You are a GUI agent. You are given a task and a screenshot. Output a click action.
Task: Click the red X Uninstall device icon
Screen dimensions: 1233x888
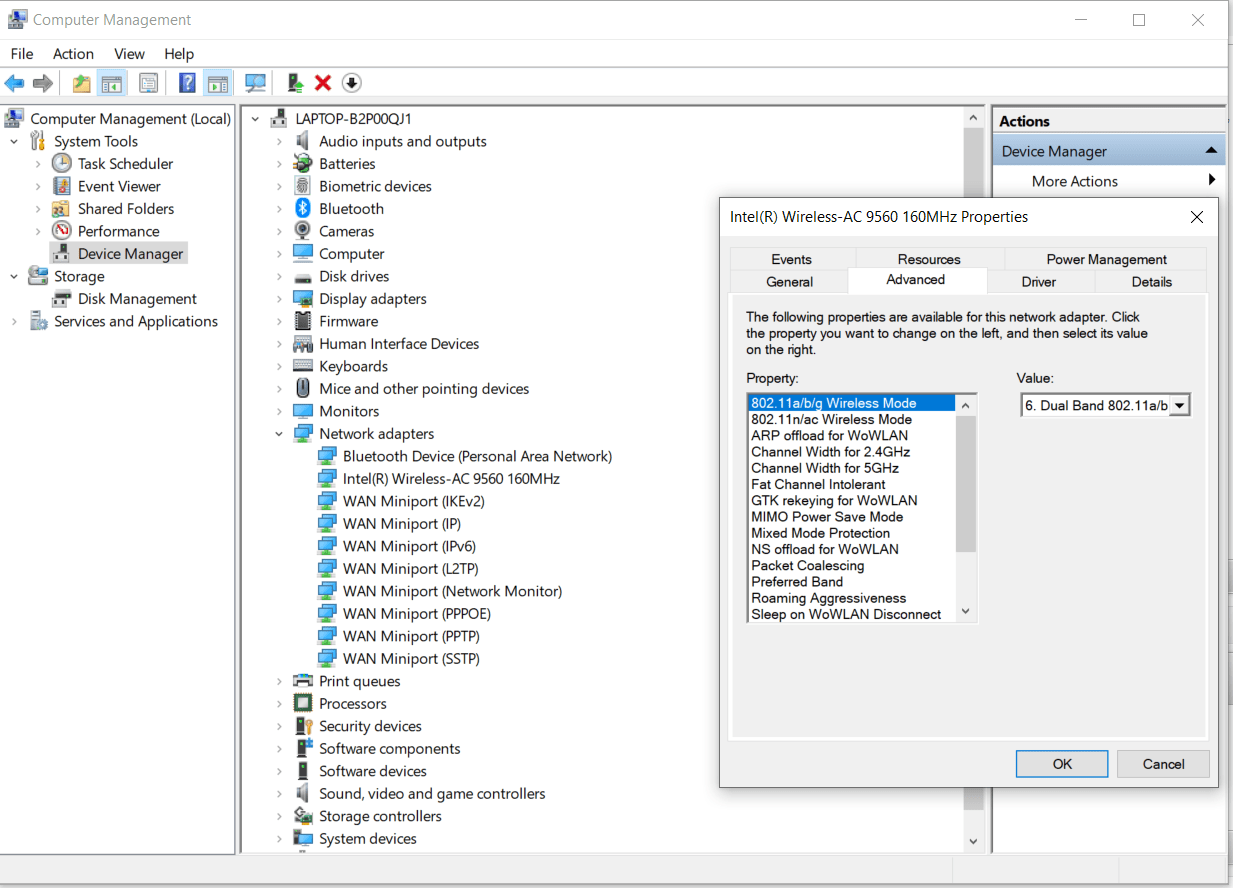pos(322,83)
